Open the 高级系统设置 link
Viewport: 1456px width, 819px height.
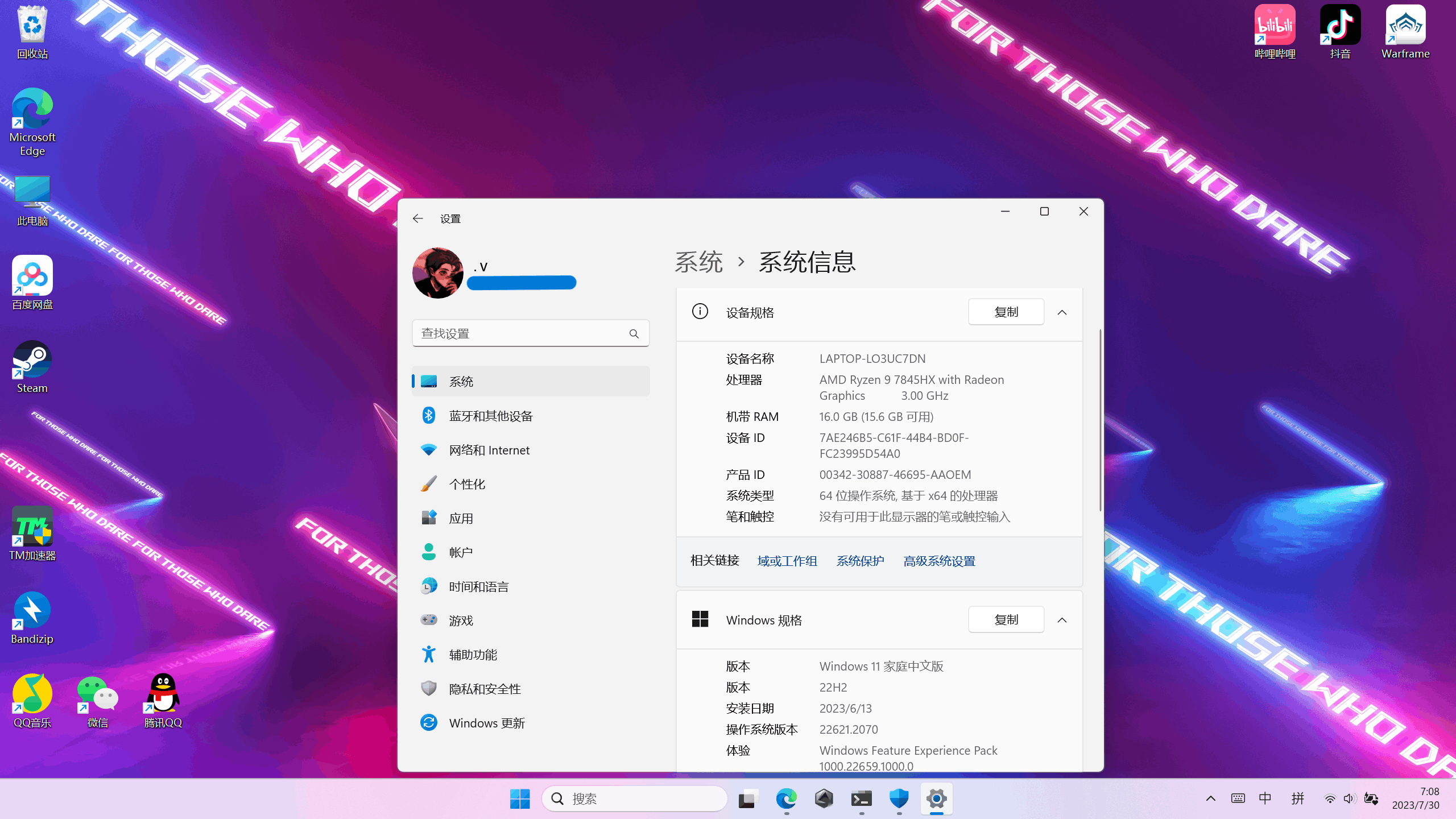(939, 561)
